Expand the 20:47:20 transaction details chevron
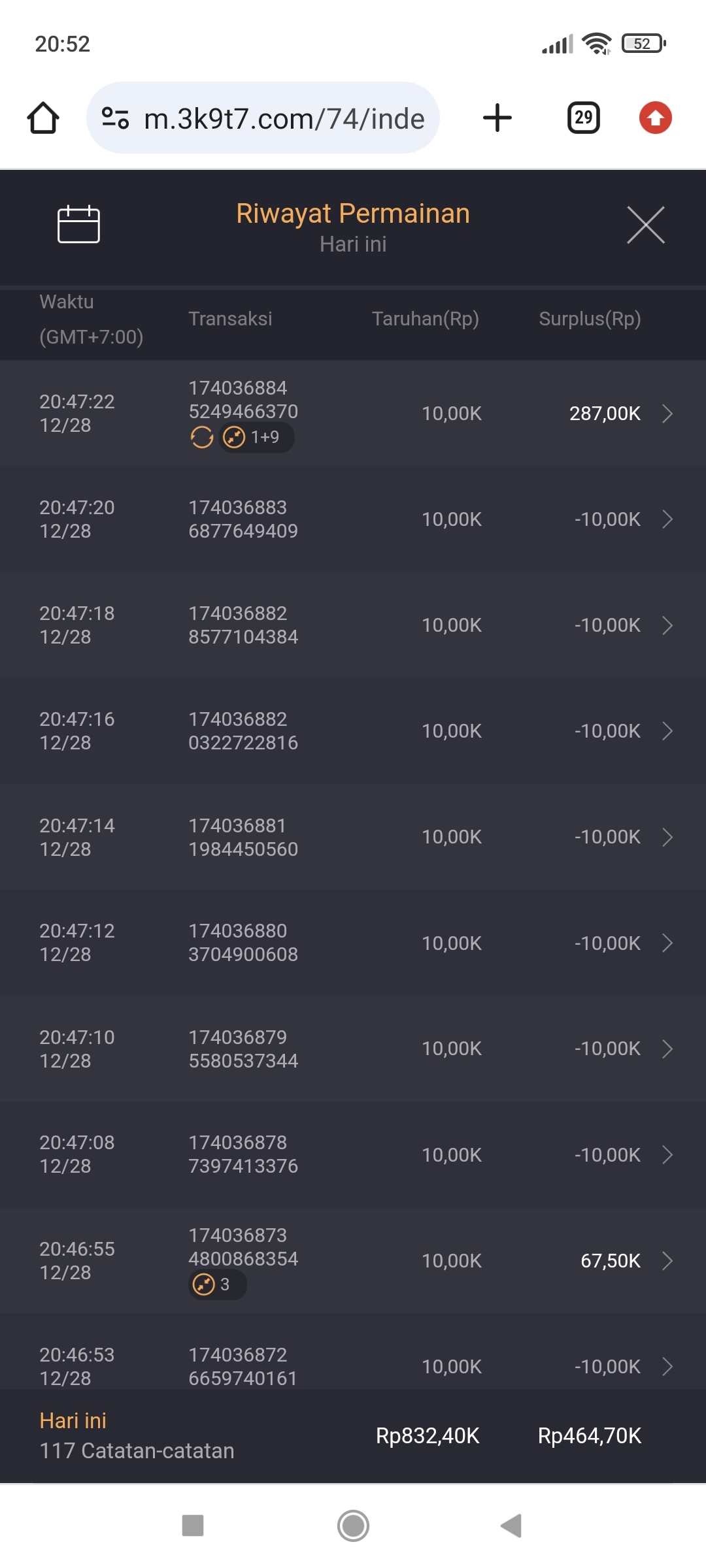Image resolution: width=706 pixels, height=1568 pixels. tap(667, 519)
